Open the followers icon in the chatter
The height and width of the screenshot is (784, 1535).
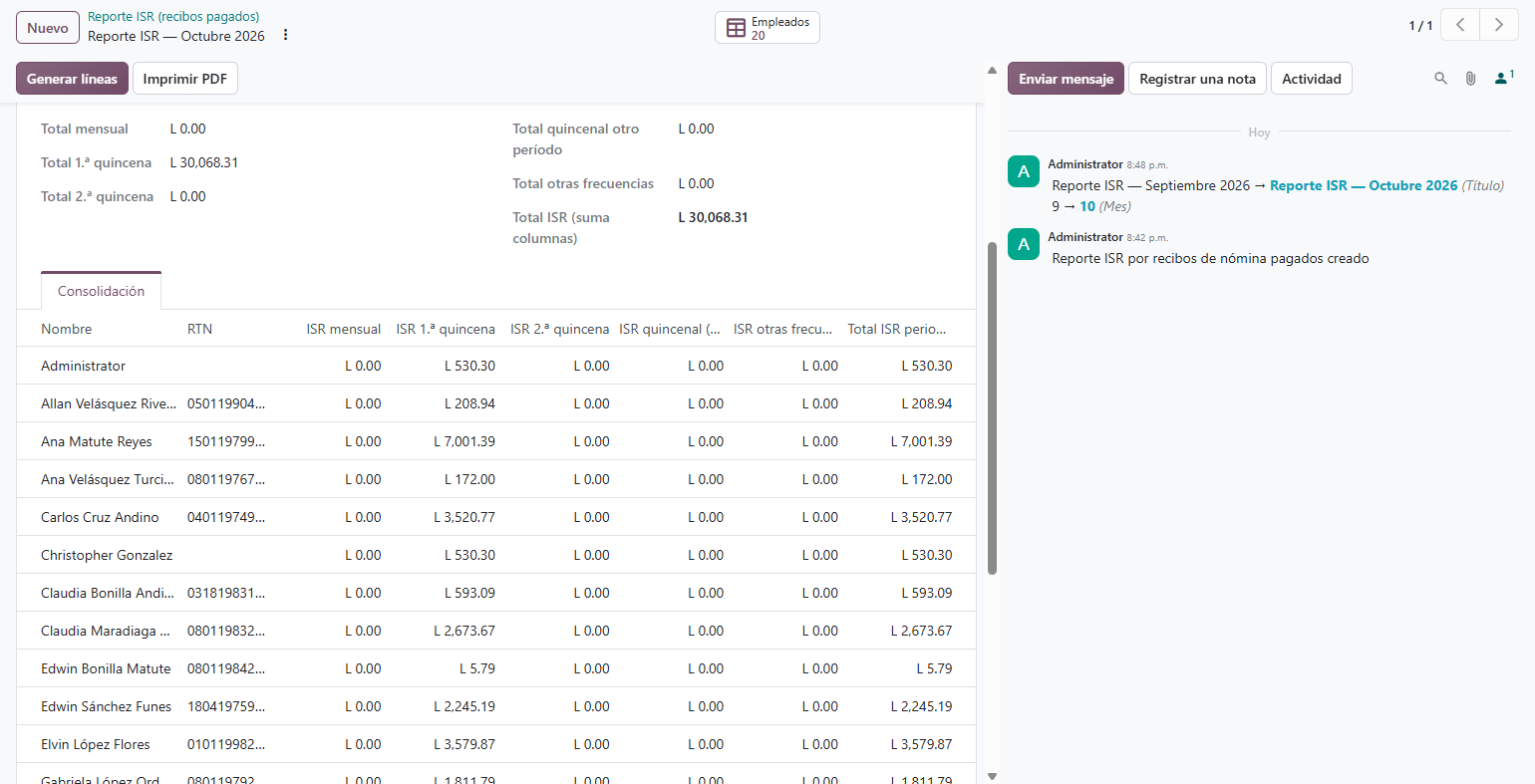(1503, 78)
